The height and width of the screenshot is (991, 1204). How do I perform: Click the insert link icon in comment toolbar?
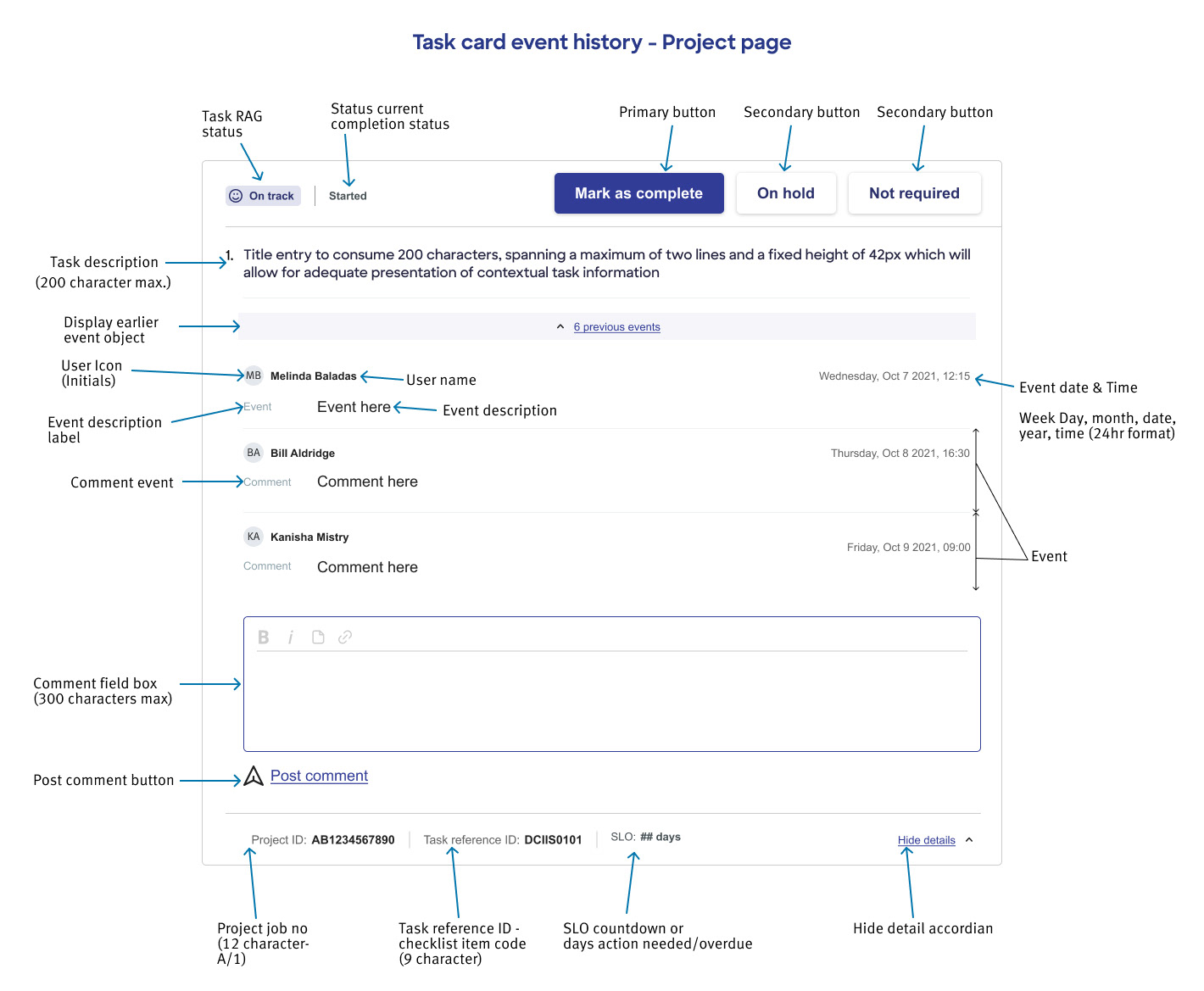tap(345, 637)
